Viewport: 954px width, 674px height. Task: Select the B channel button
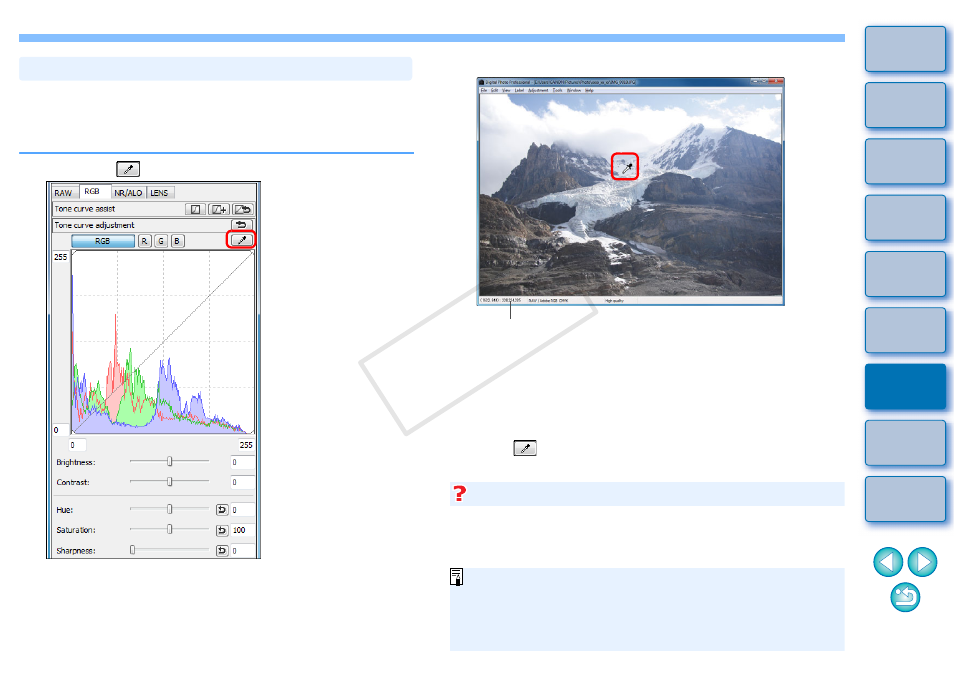177,241
